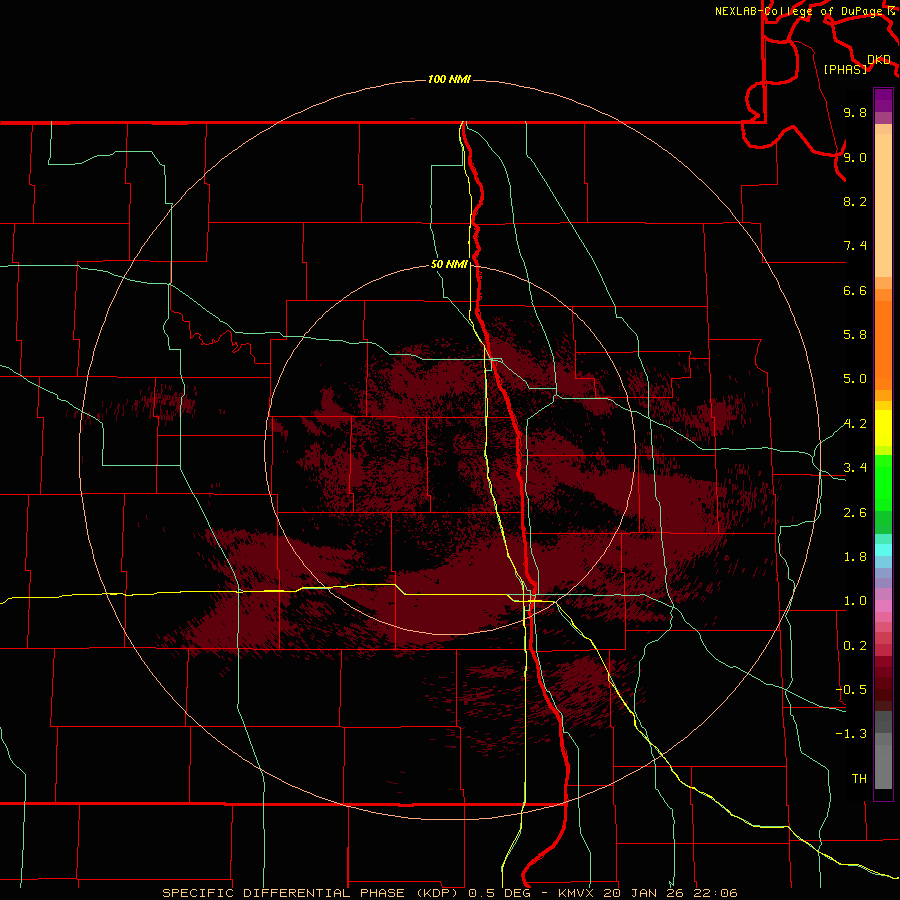Click the 9.0 legend value

pyautogui.click(x=855, y=157)
